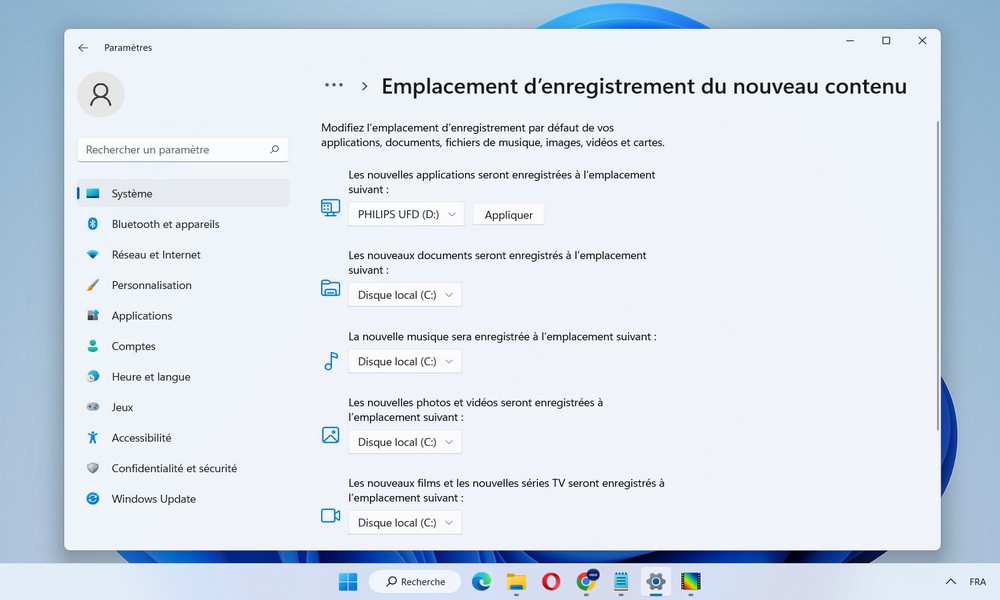Image resolution: width=1000 pixels, height=600 pixels.
Task: Launch Microsoft Edge from the taskbar
Action: (481, 581)
